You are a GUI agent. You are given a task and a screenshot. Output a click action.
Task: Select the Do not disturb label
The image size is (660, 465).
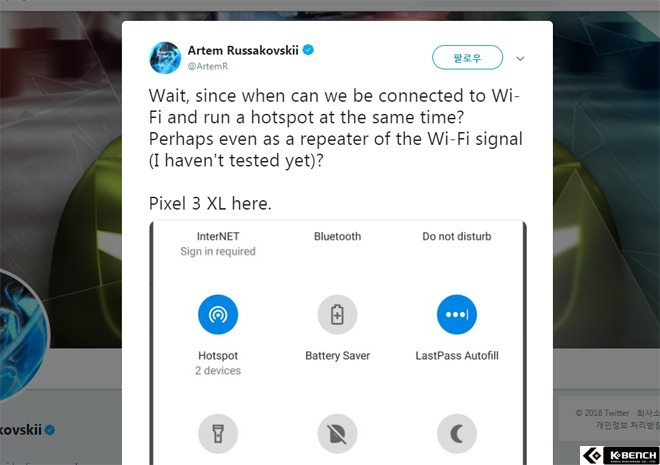(457, 236)
